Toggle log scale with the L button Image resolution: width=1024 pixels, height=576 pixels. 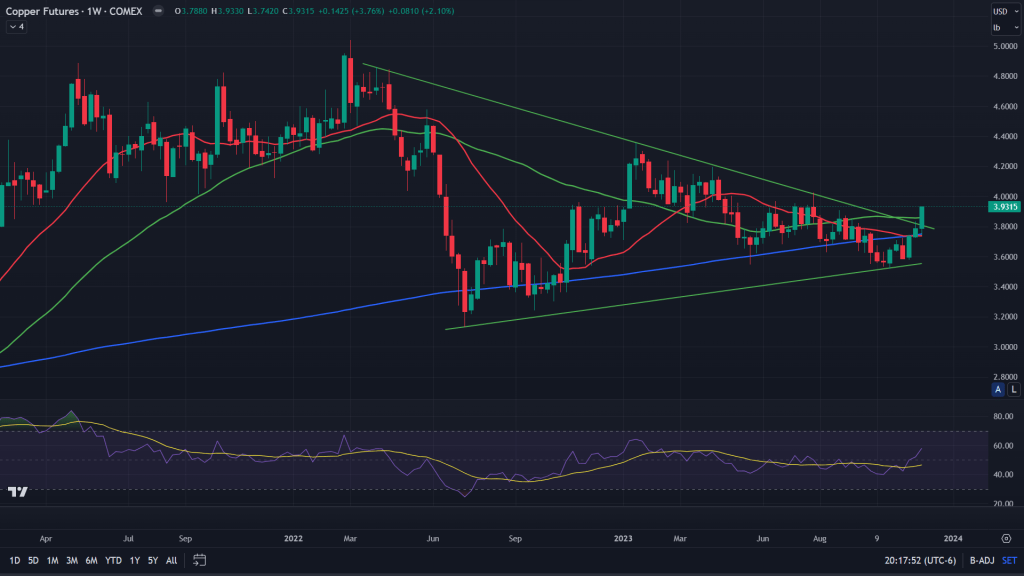(1013, 389)
